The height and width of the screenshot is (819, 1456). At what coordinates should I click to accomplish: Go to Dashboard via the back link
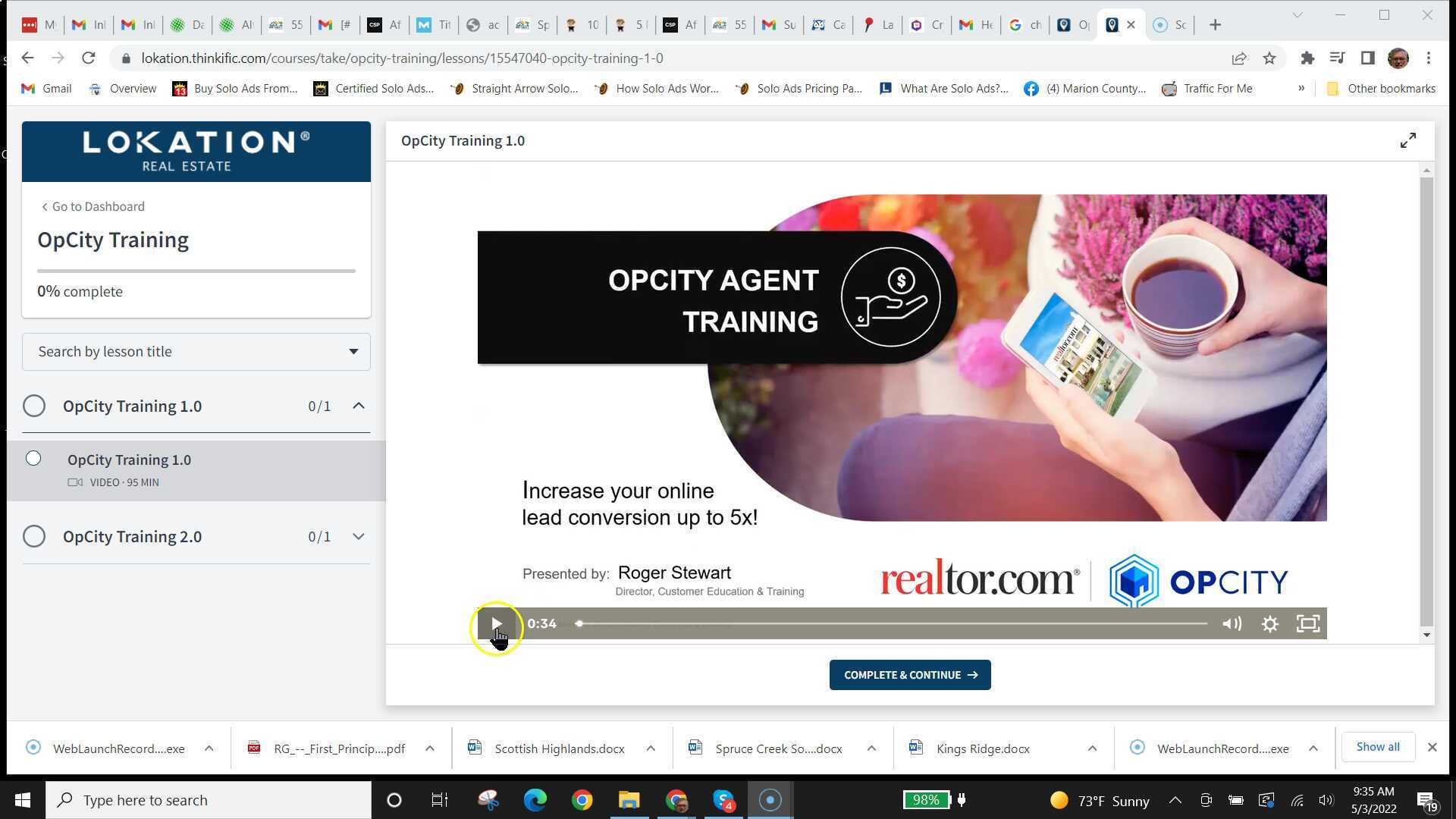[93, 206]
